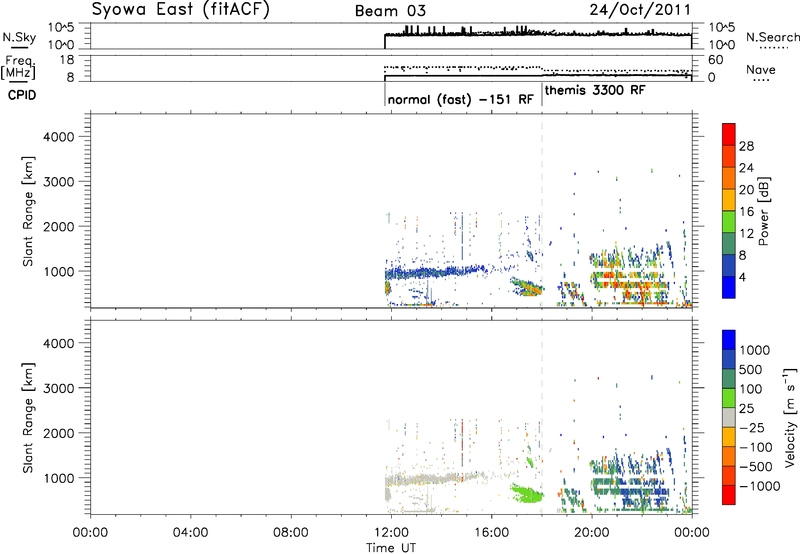The image size is (800, 554).
Task: Click the 'Time UT' axis label
Action: coord(390,548)
